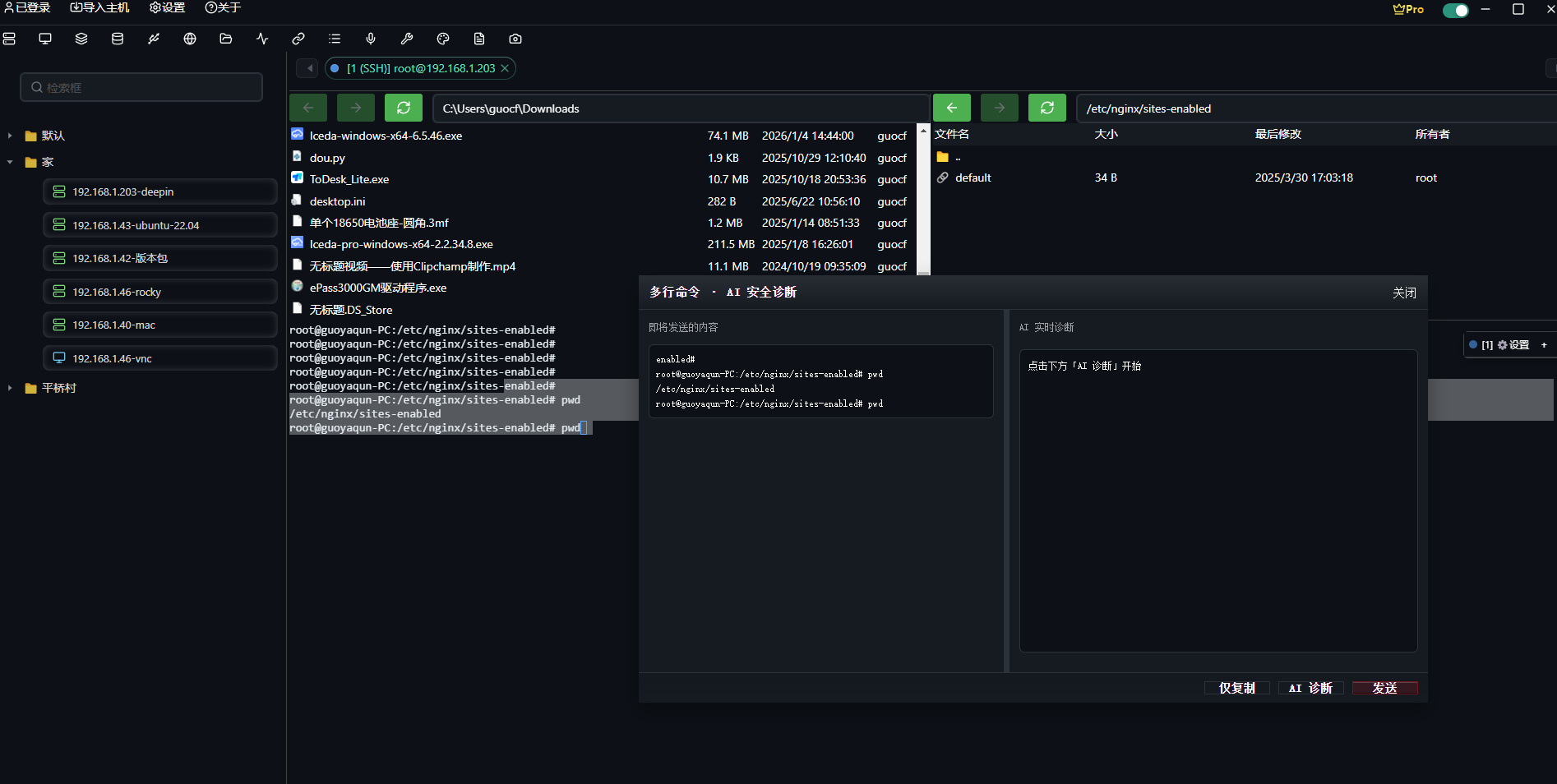The height and width of the screenshot is (784, 1557).
Task: Expand the 平桥村 folder group
Action: point(10,388)
